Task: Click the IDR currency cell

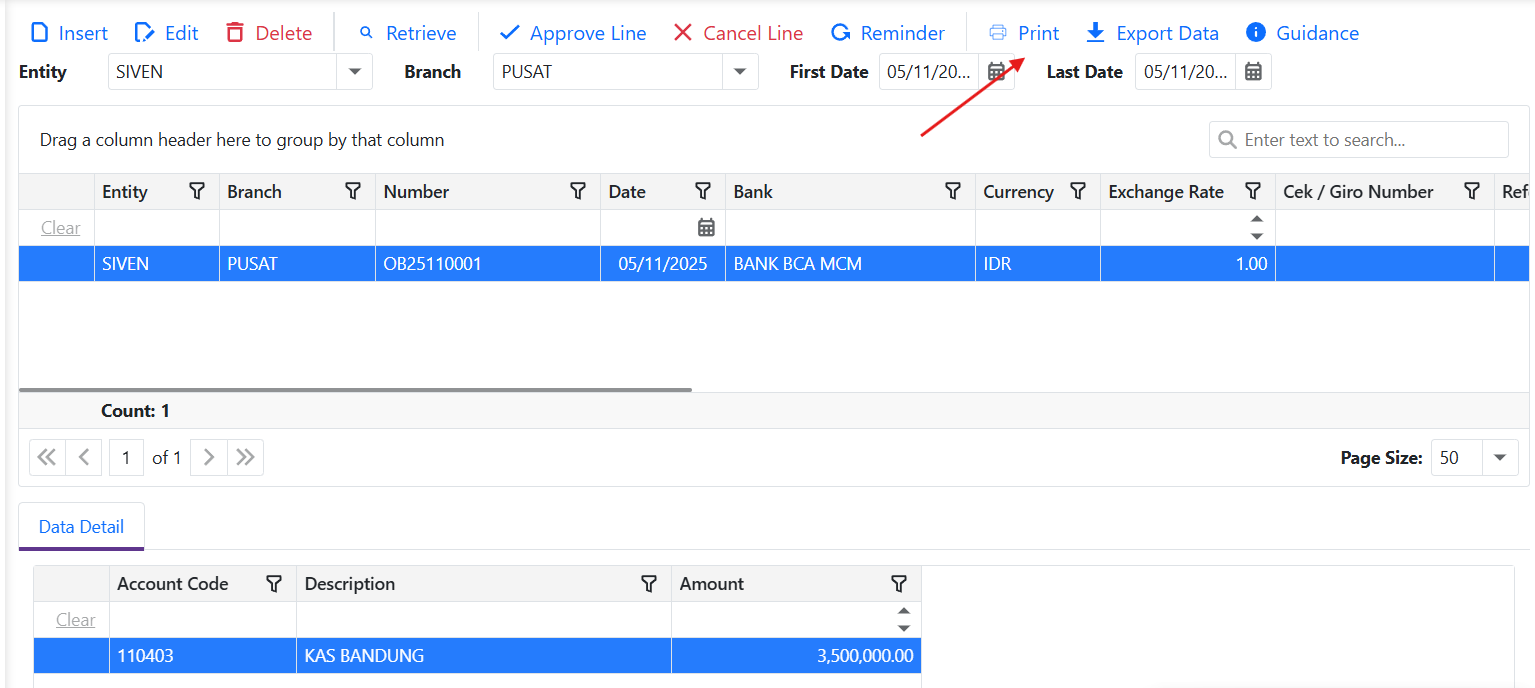Action: [x=1038, y=264]
